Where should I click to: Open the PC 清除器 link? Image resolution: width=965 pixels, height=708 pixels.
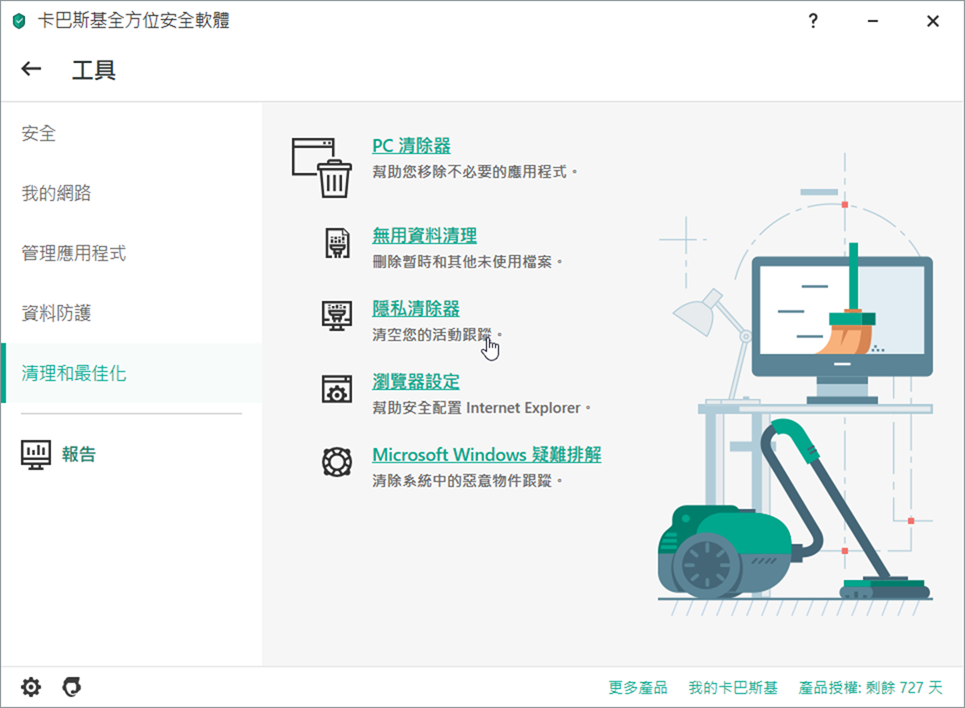tap(411, 147)
